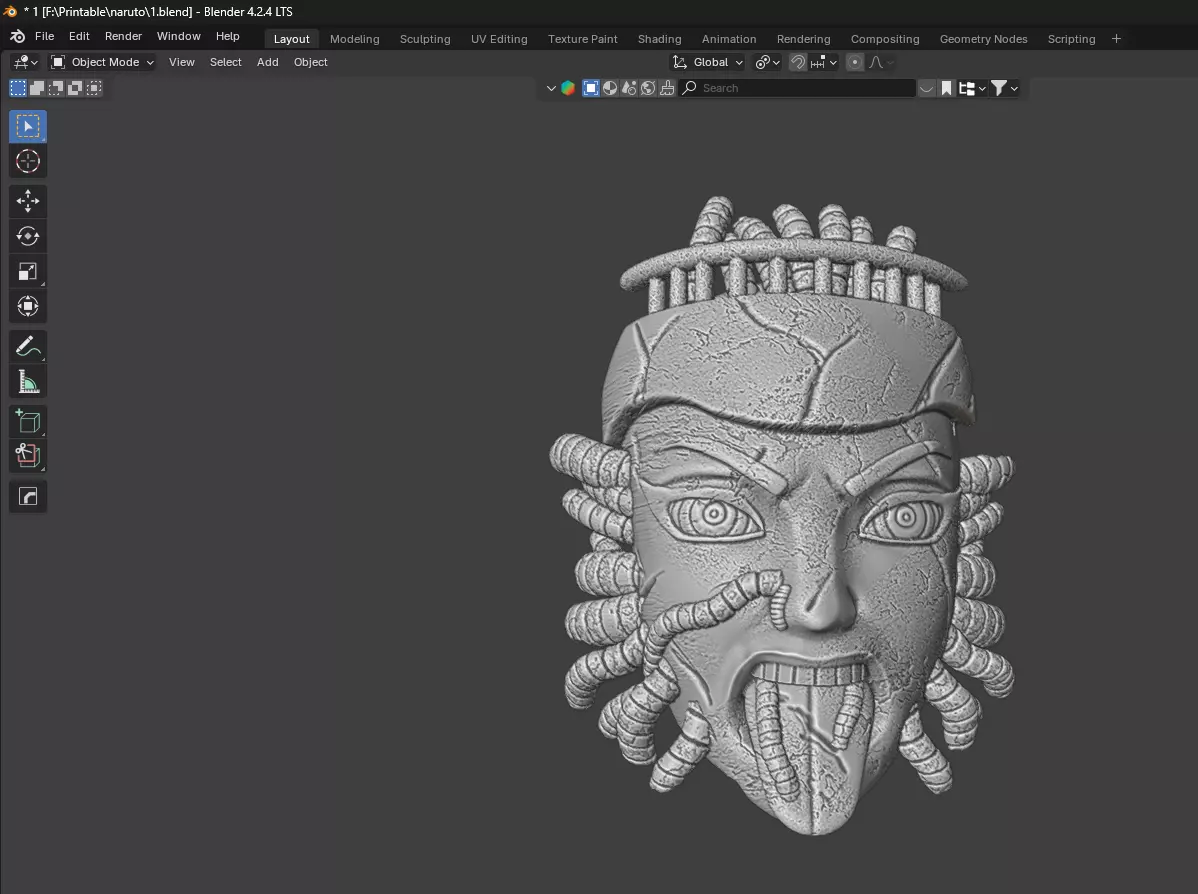Select the Scale tool
1198x894 pixels.
[x=28, y=271]
